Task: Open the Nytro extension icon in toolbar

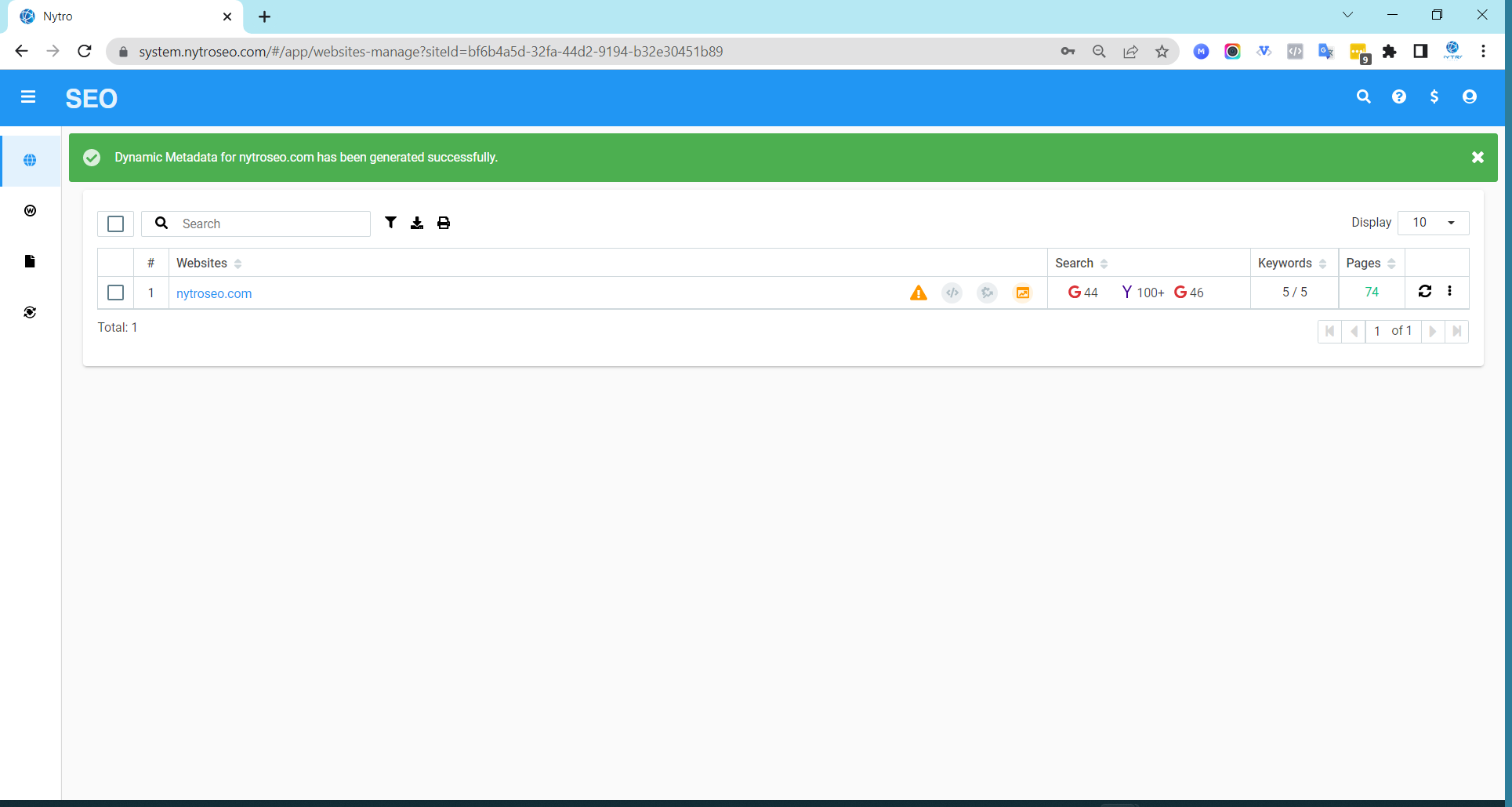Action: [x=1453, y=50]
